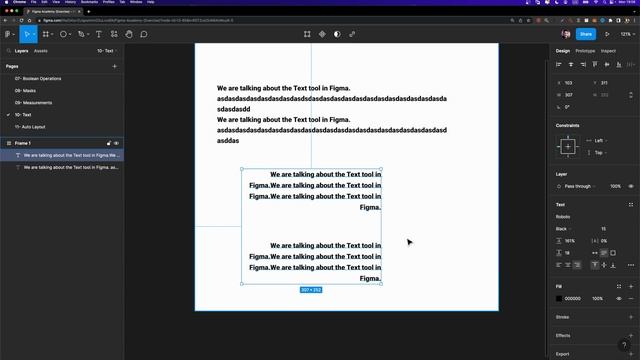The image size is (640, 360).
Task: Add a stroke
Action: [631, 317]
